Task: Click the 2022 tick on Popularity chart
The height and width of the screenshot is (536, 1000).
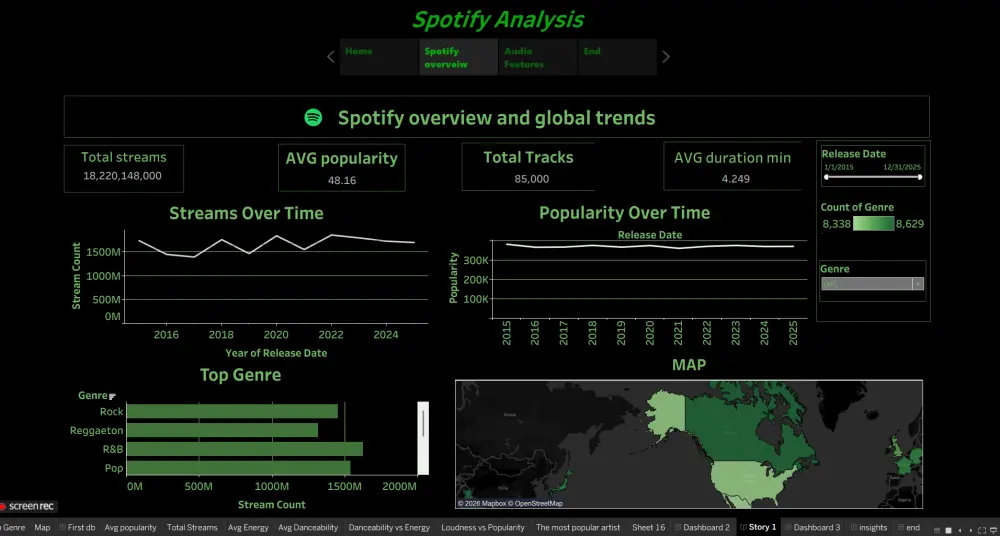Action: pyautogui.click(x=707, y=333)
